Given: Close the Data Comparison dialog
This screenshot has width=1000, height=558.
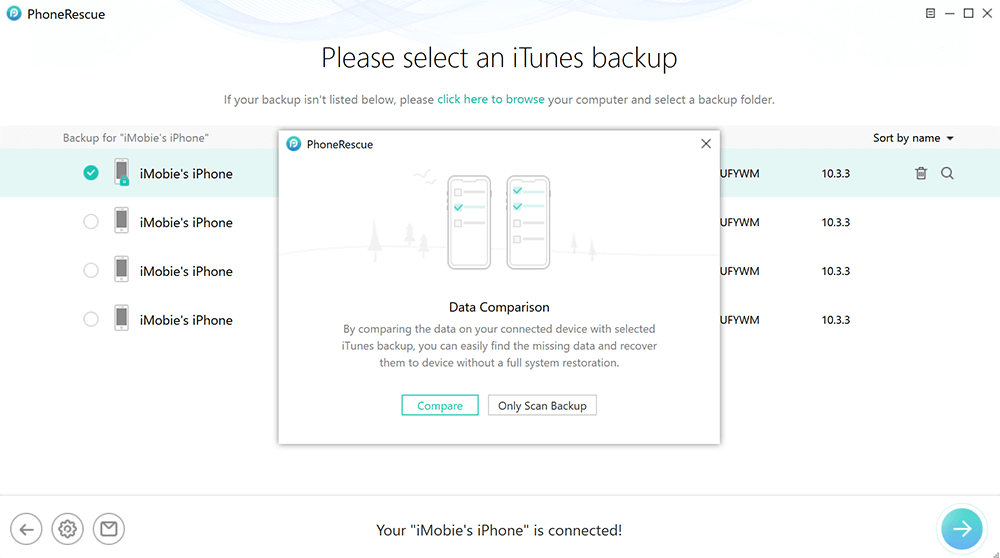Looking at the screenshot, I should 706,144.
